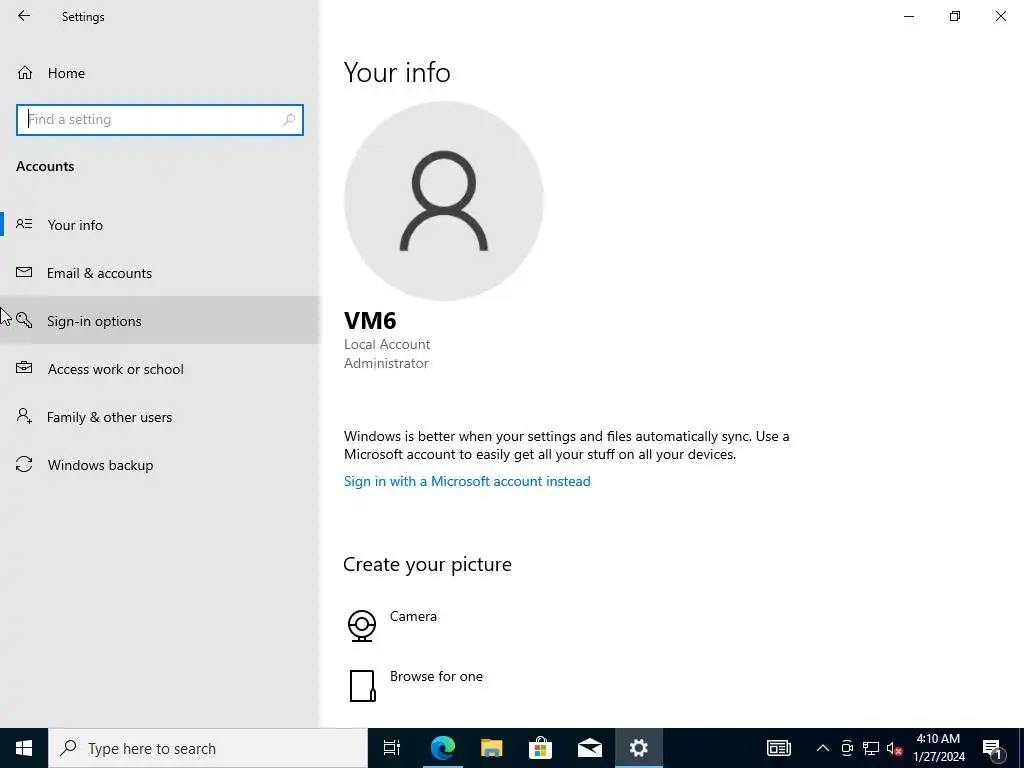The width and height of the screenshot is (1024, 768).
Task: Click the Home house icon
Action: point(25,72)
